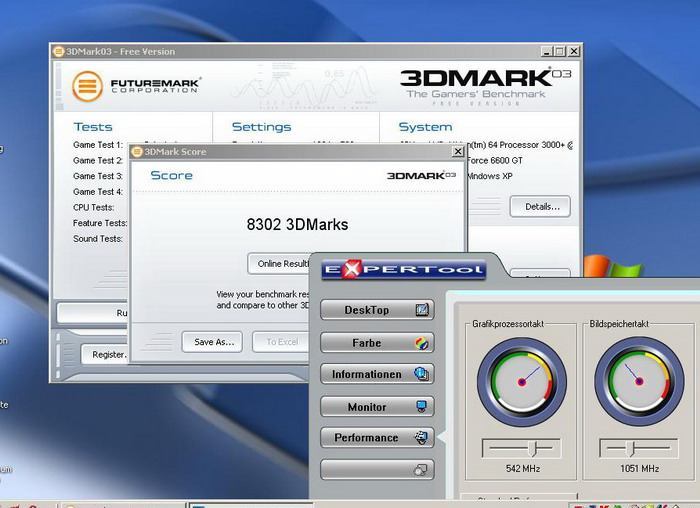Click the '64 Processor 3000+' system text

526,145
